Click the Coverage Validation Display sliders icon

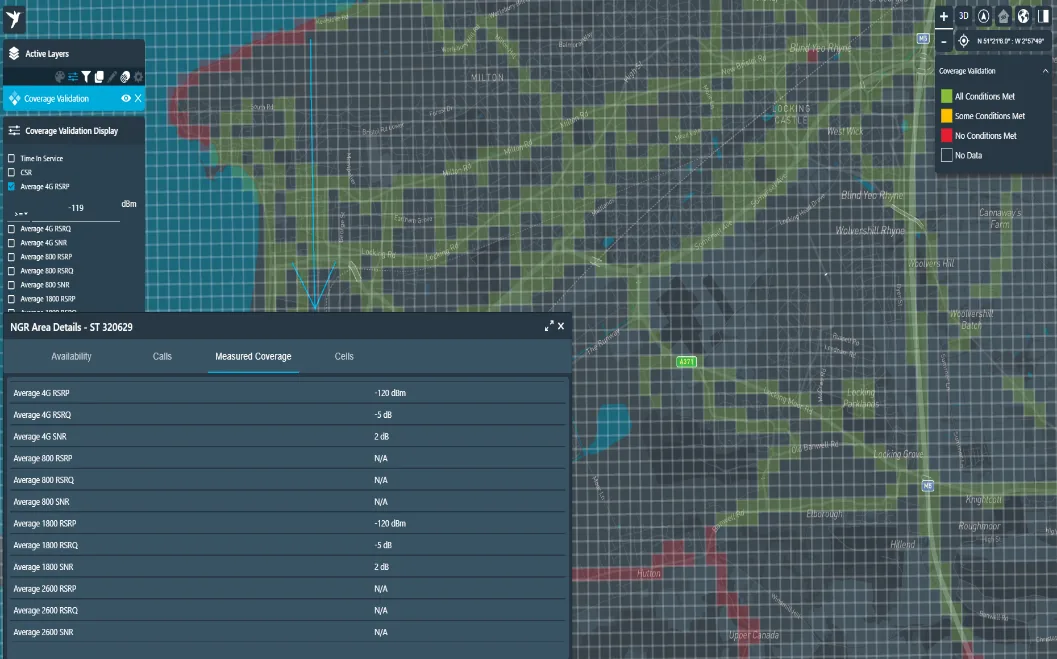(13, 131)
